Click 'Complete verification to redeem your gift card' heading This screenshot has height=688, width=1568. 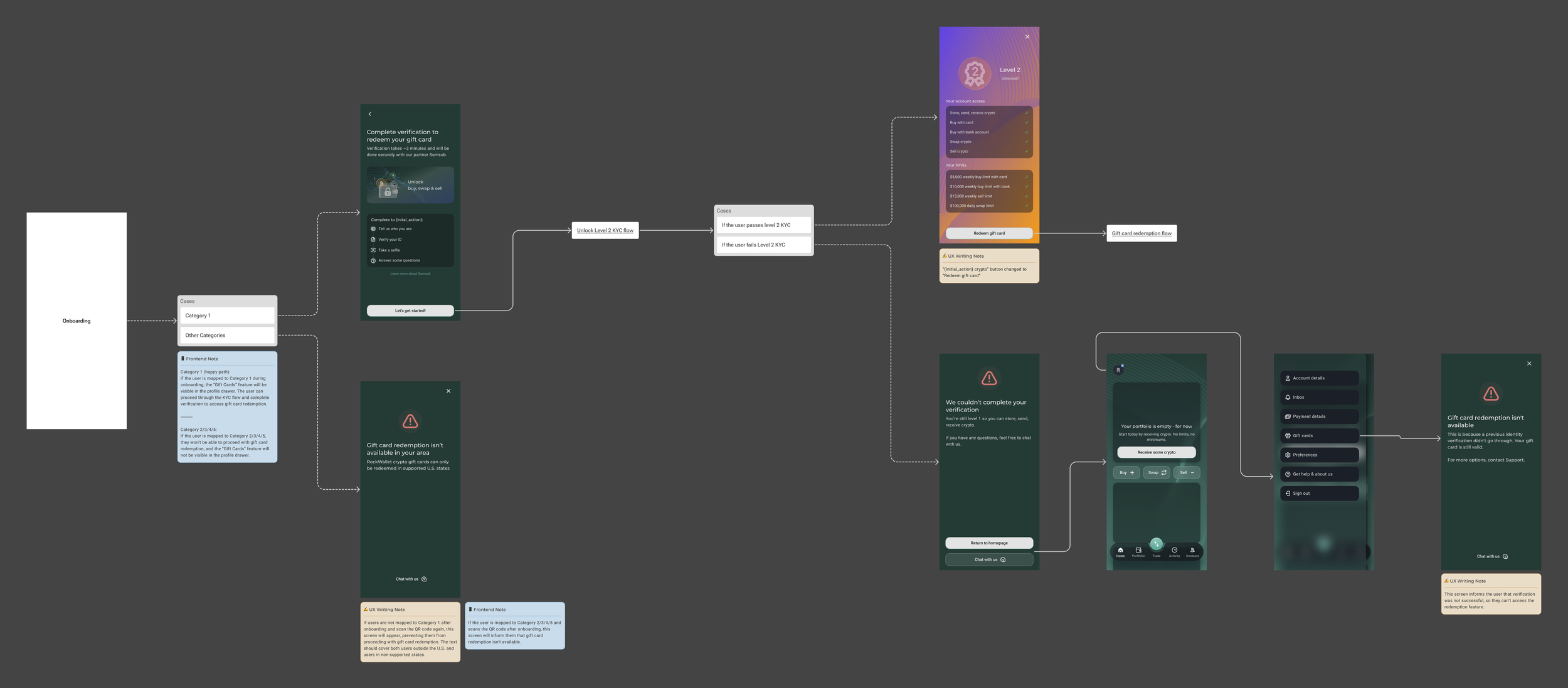[x=403, y=136]
